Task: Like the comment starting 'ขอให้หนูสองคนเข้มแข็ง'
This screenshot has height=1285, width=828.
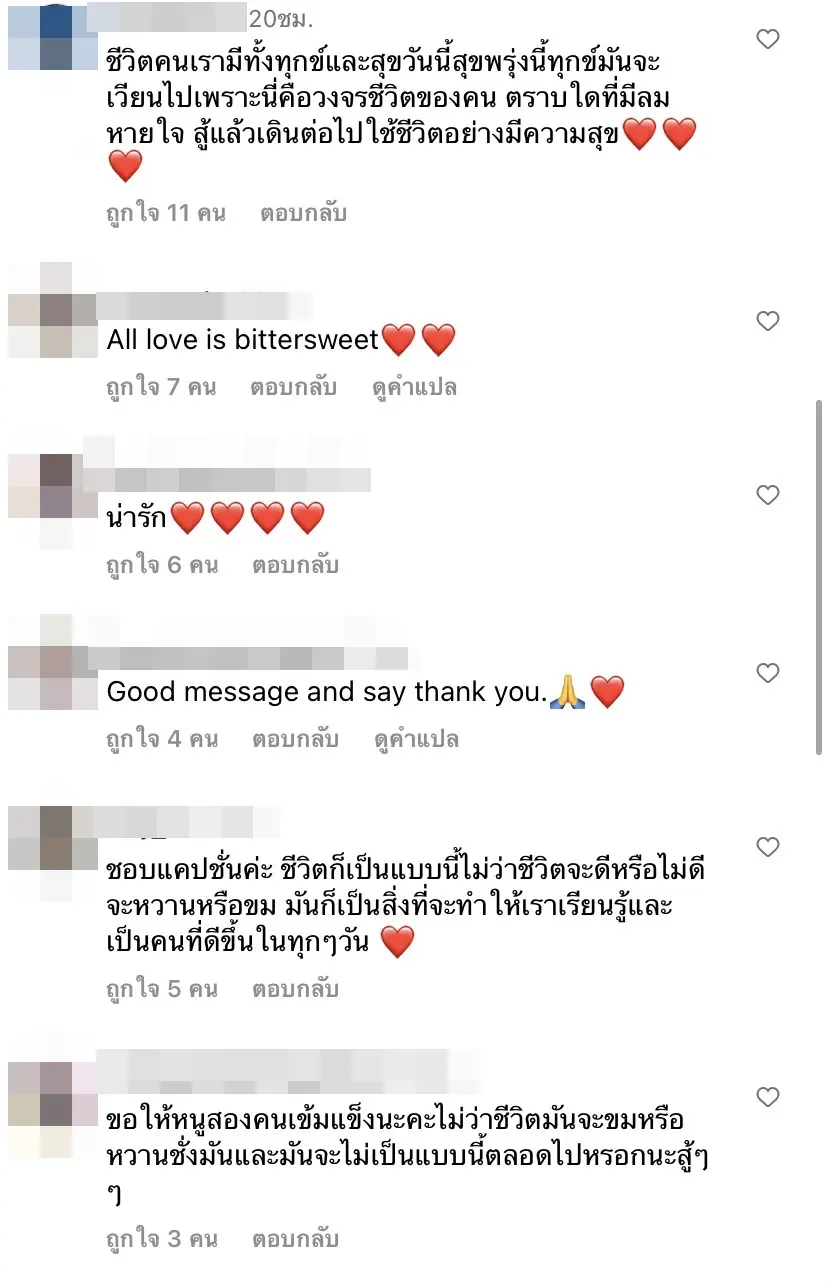Action: 767,1098
